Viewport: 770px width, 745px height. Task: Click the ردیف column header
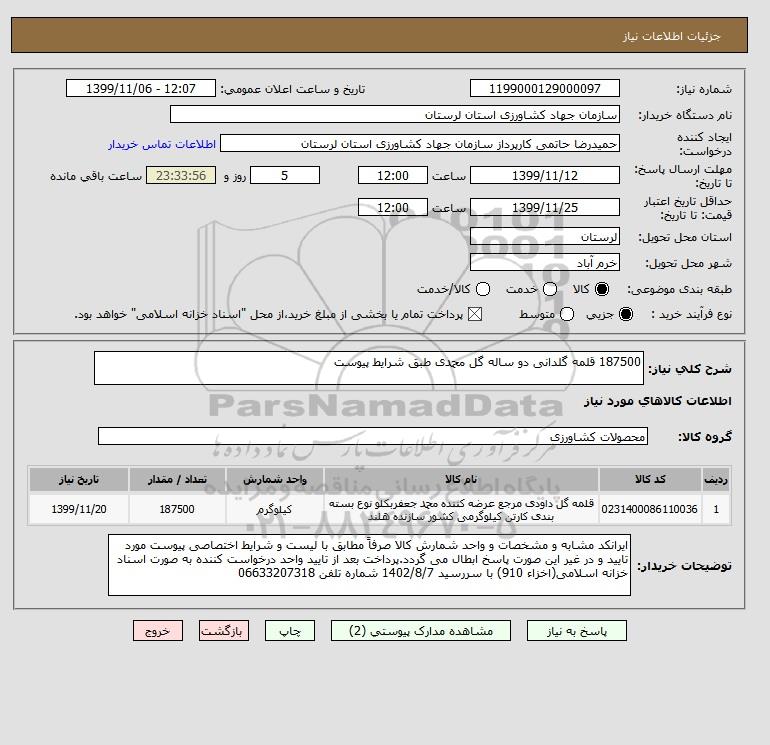pyautogui.click(x=716, y=479)
